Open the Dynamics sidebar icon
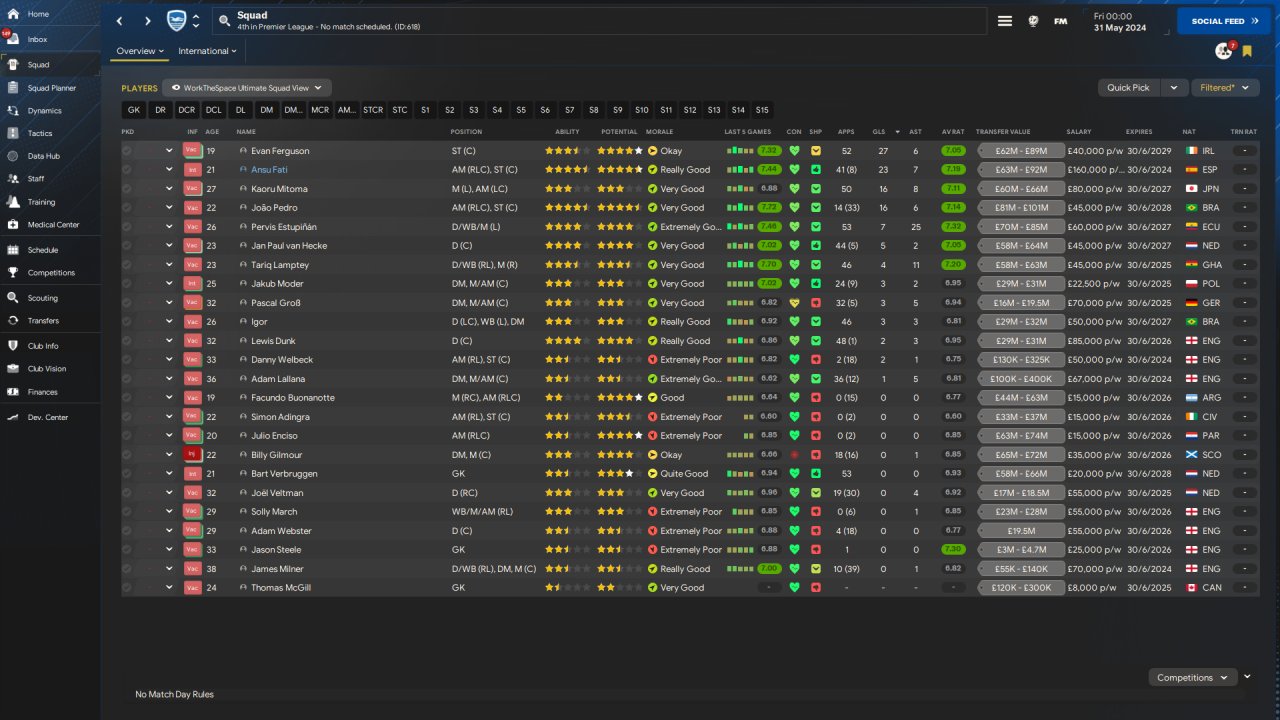Image resolution: width=1280 pixels, height=720 pixels. coord(13,111)
